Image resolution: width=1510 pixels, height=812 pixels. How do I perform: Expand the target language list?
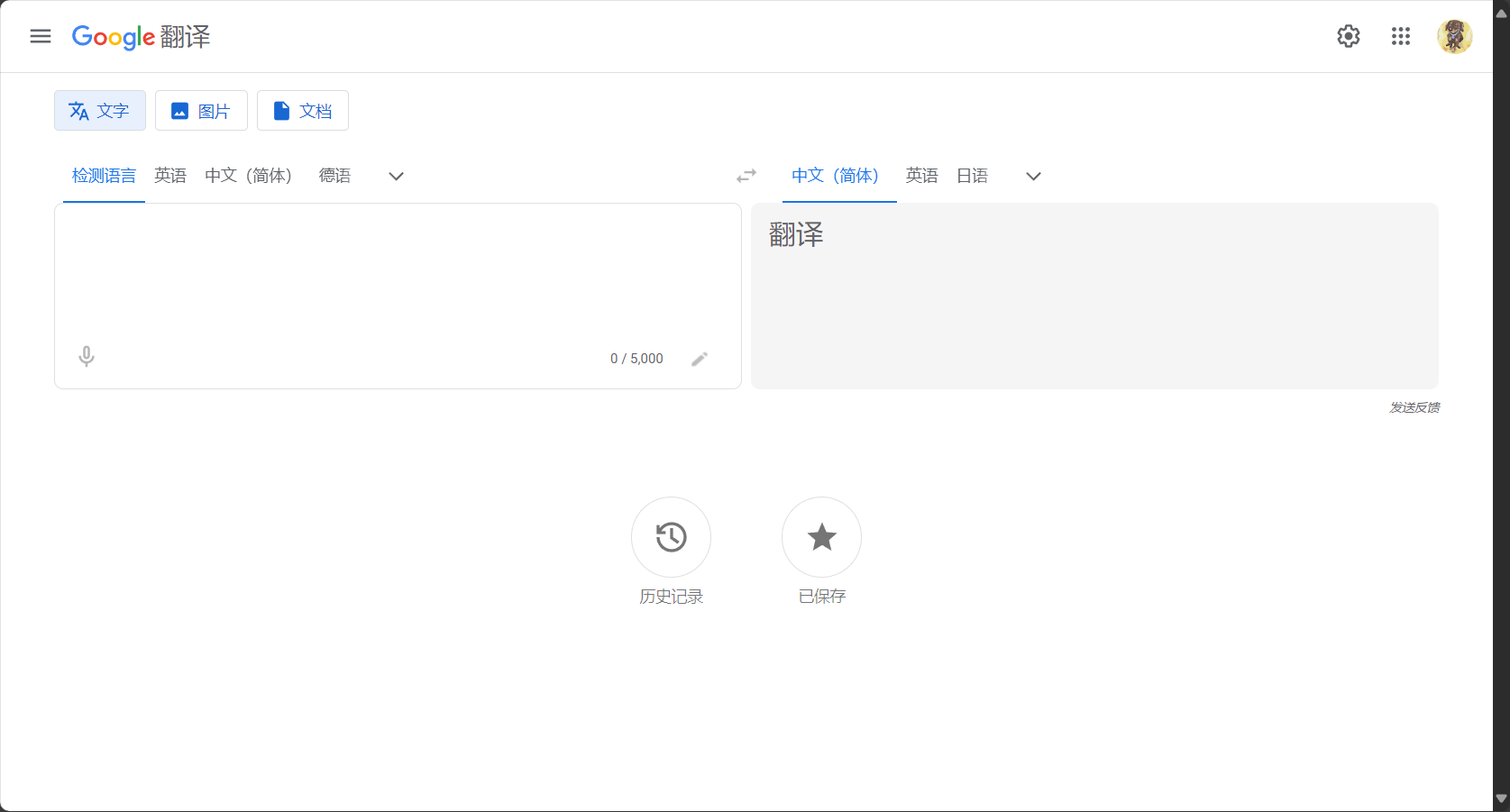[x=1034, y=177]
